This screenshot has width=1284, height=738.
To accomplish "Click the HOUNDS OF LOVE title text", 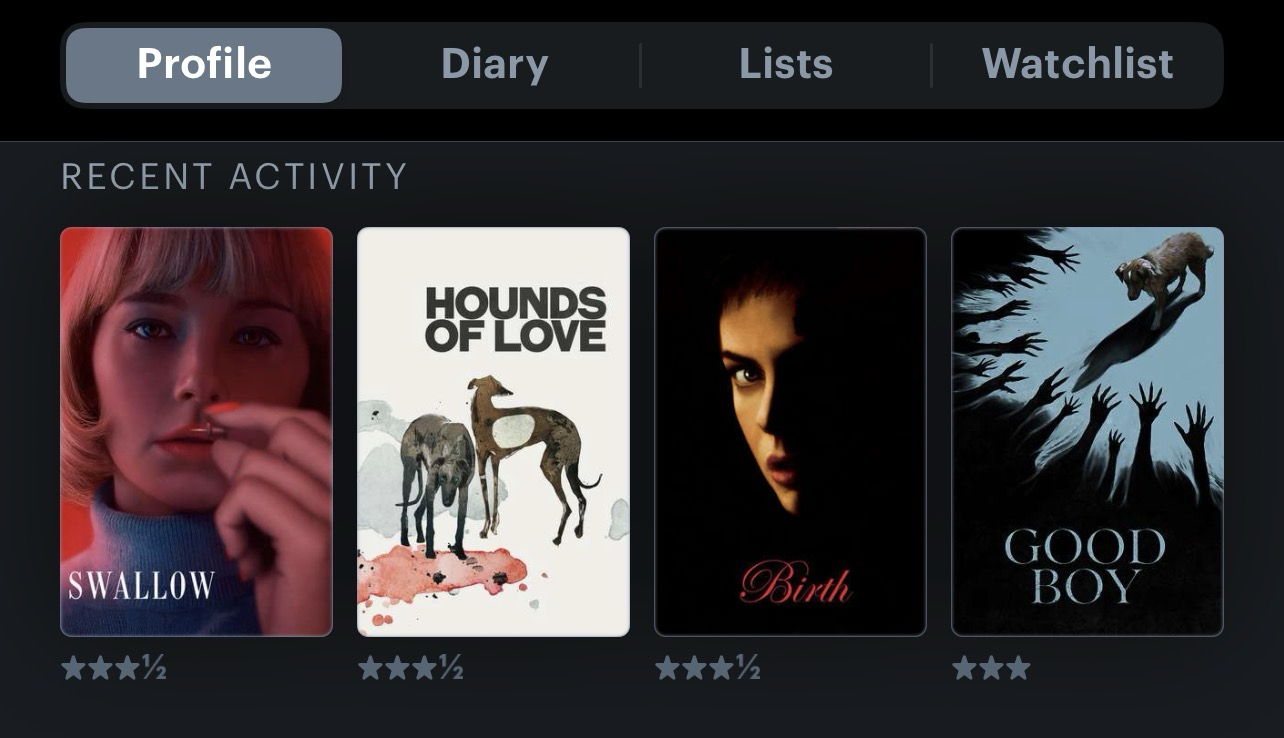I will tap(516, 319).
